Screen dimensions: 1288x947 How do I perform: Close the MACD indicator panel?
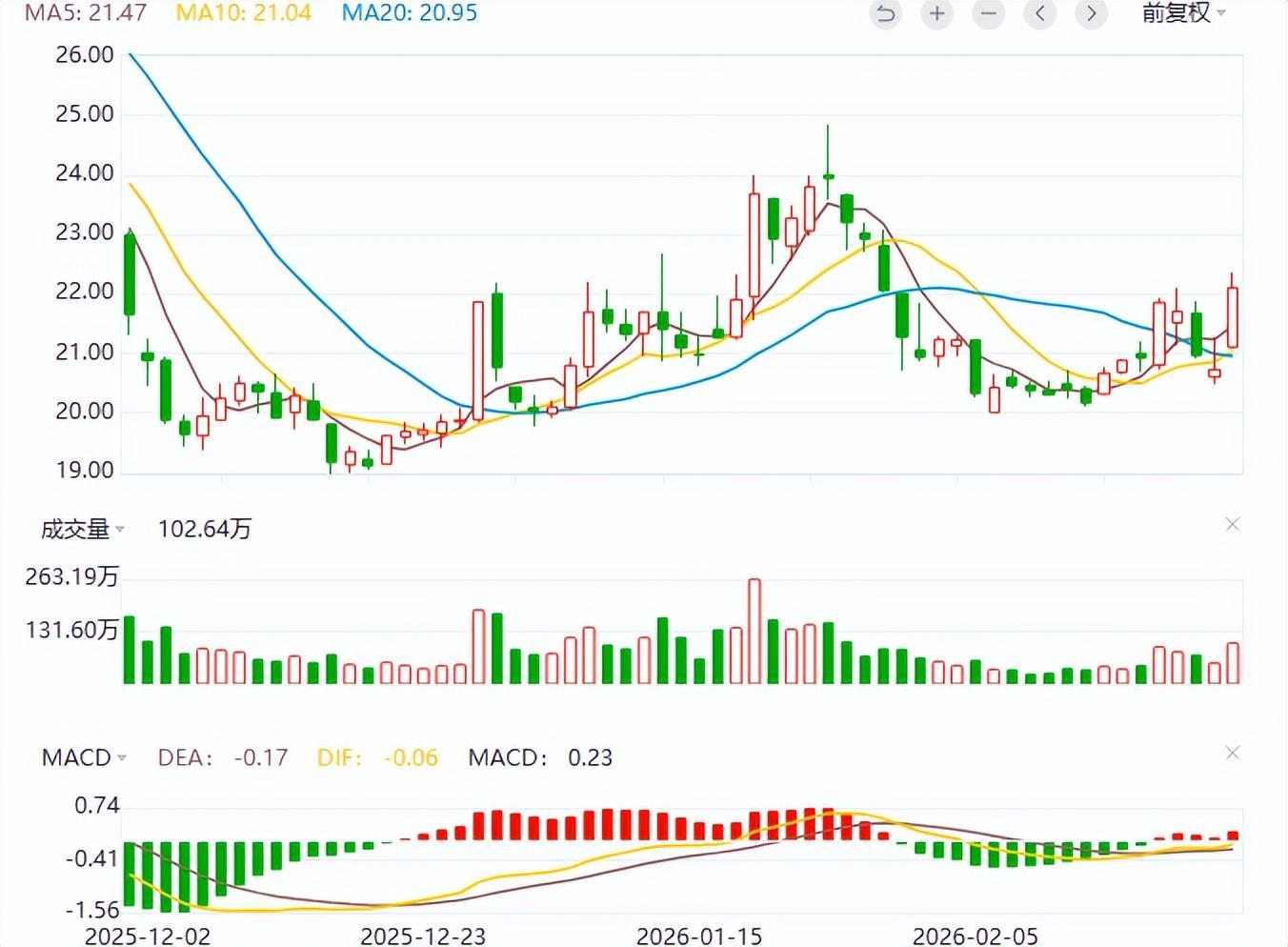click(x=1232, y=754)
